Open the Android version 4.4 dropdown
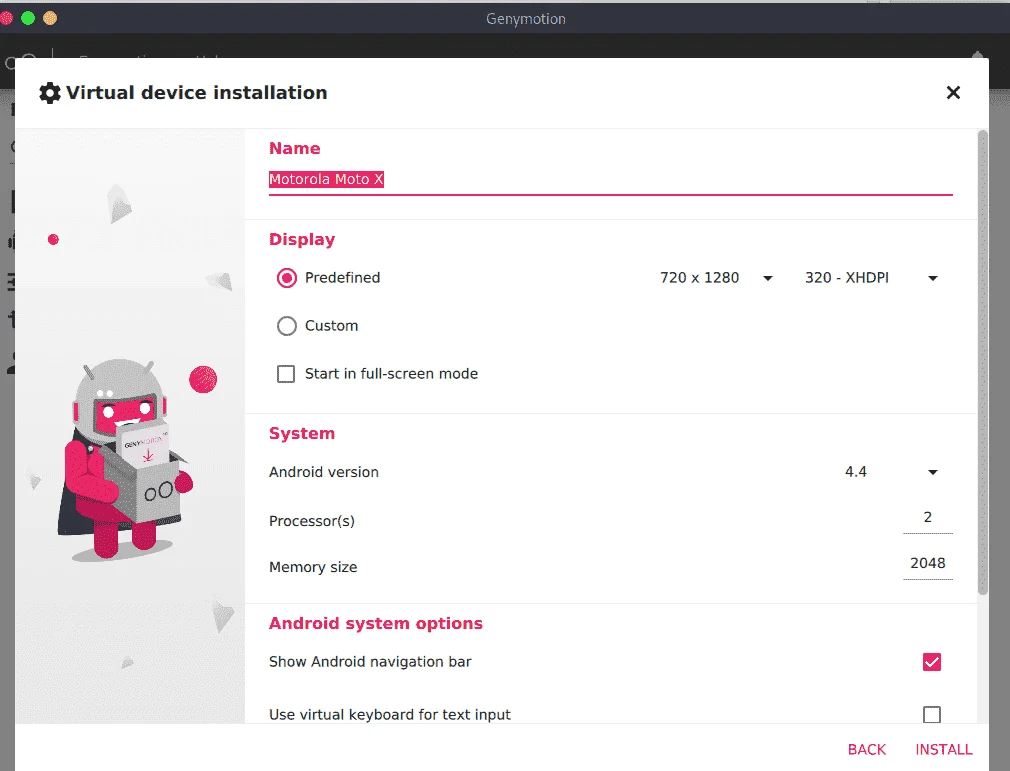 tap(891, 472)
